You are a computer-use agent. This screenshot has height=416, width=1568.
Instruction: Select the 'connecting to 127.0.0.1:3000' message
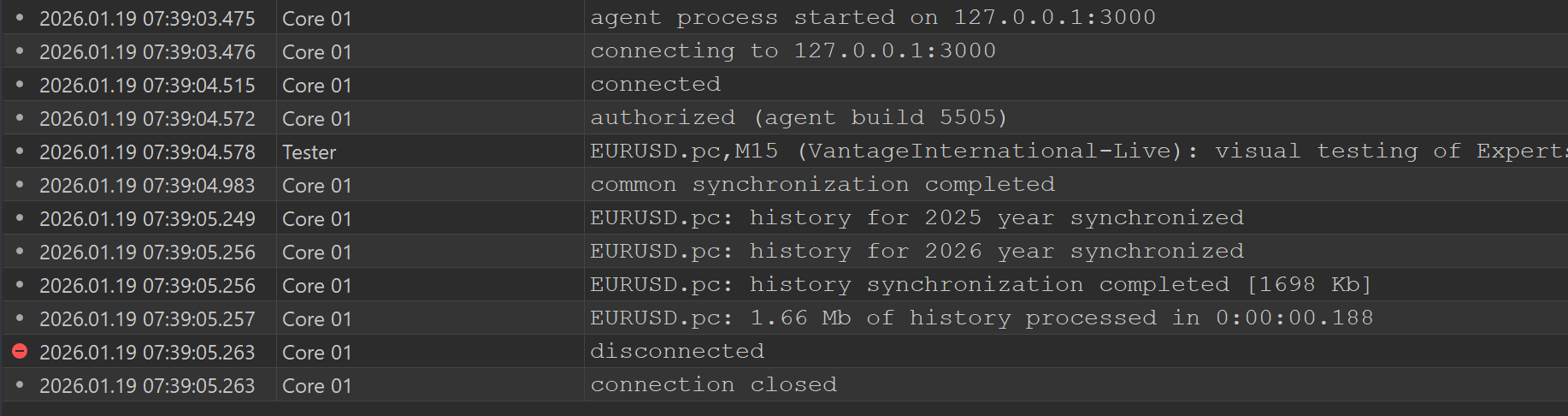tap(793, 51)
